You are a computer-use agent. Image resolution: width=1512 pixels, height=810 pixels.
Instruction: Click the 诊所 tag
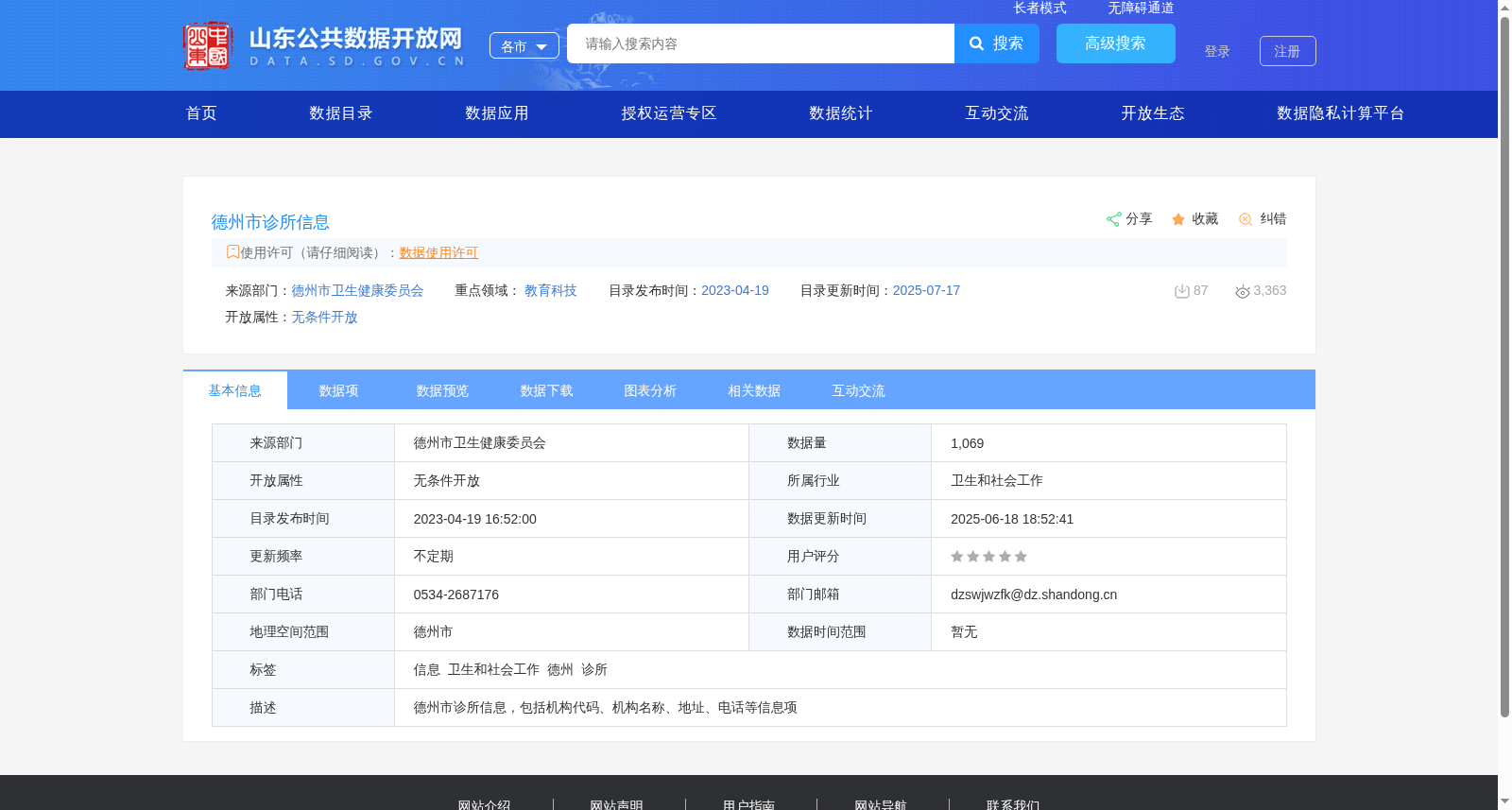(594, 669)
